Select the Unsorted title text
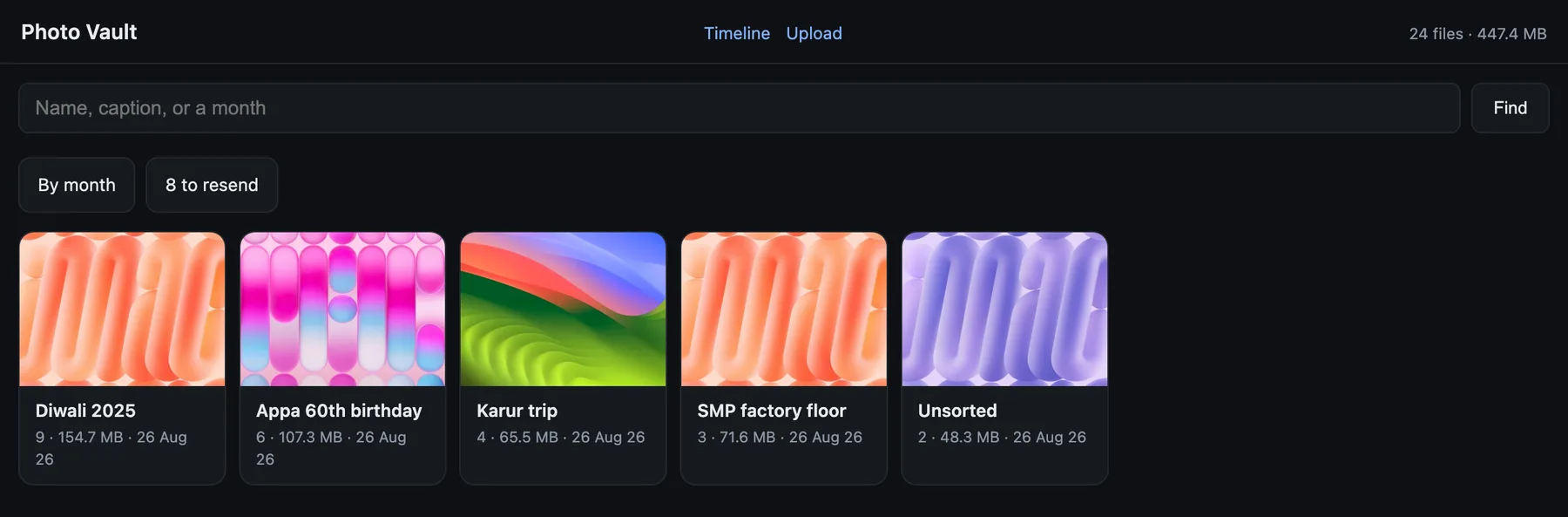 pyautogui.click(x=957, y=411)
